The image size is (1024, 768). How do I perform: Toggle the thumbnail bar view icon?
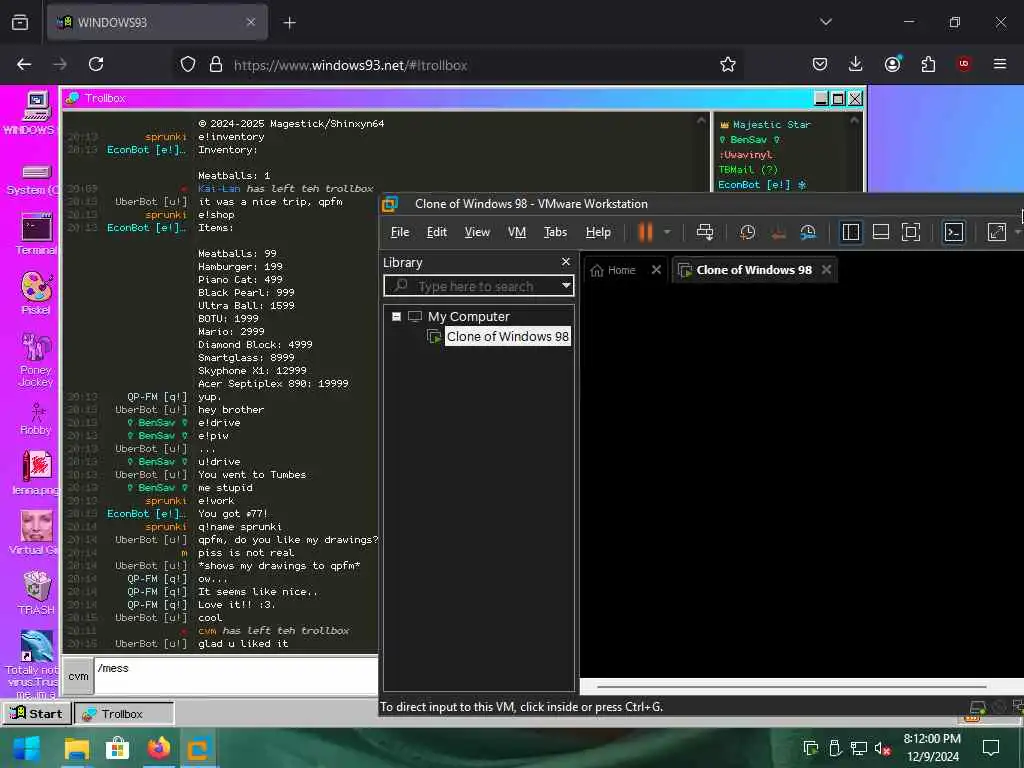coord(880,232)
